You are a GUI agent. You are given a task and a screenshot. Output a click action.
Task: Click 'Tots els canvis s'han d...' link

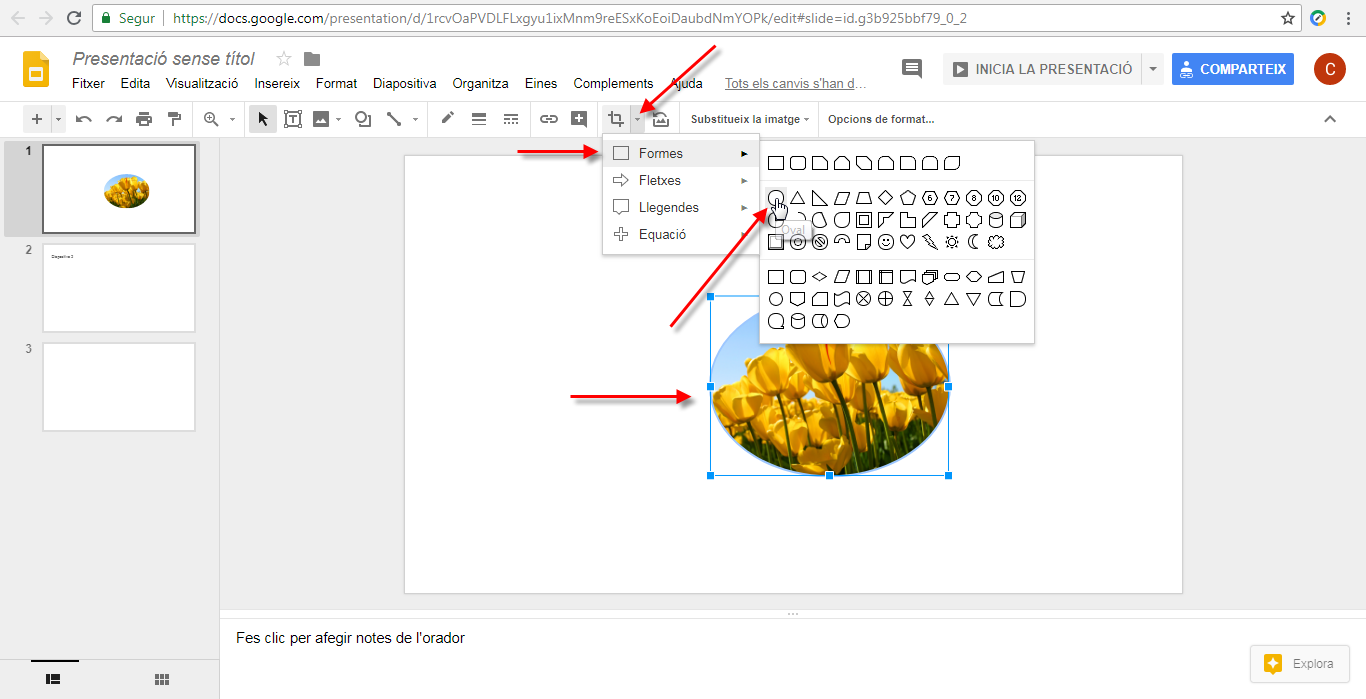(x=796, y=84)
